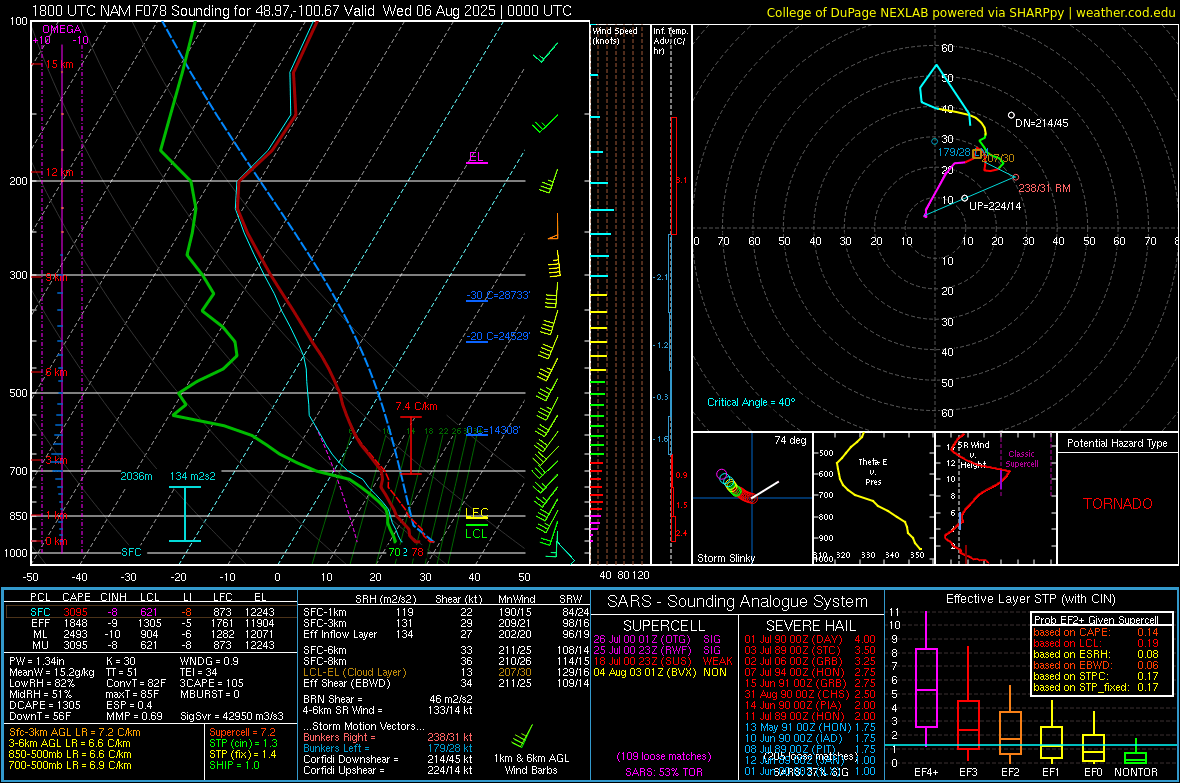
Task: Click the 'Theta-E v. Pres' label
Action: [x=873, y=471]
